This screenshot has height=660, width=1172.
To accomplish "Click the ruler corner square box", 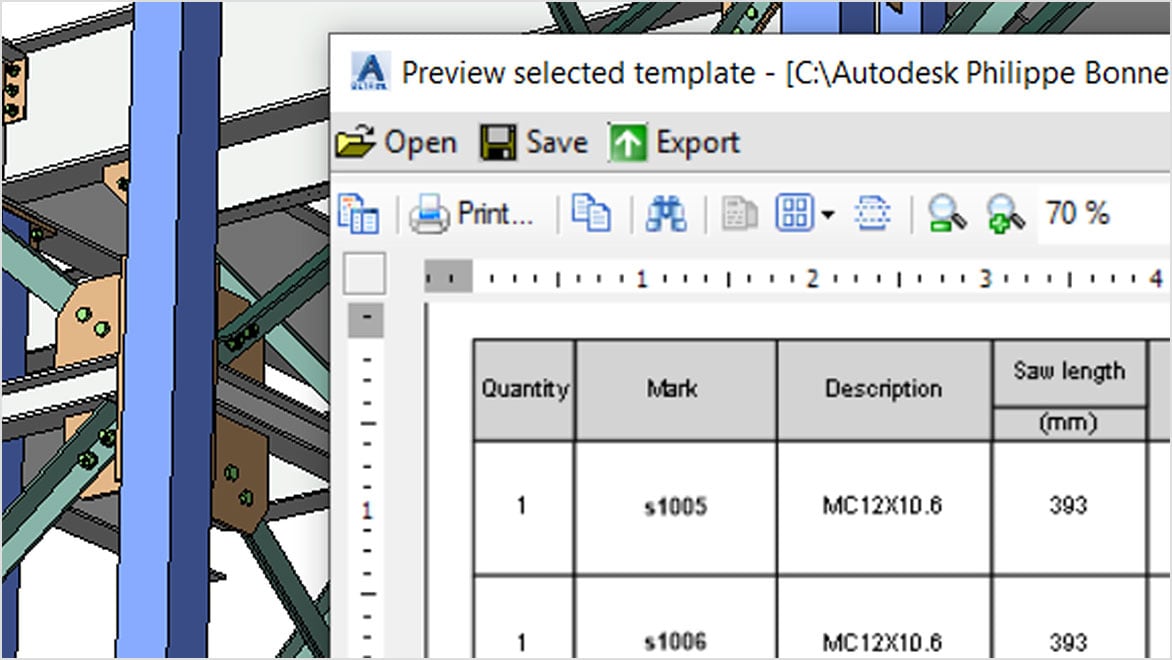I will [x=364, y=273].
